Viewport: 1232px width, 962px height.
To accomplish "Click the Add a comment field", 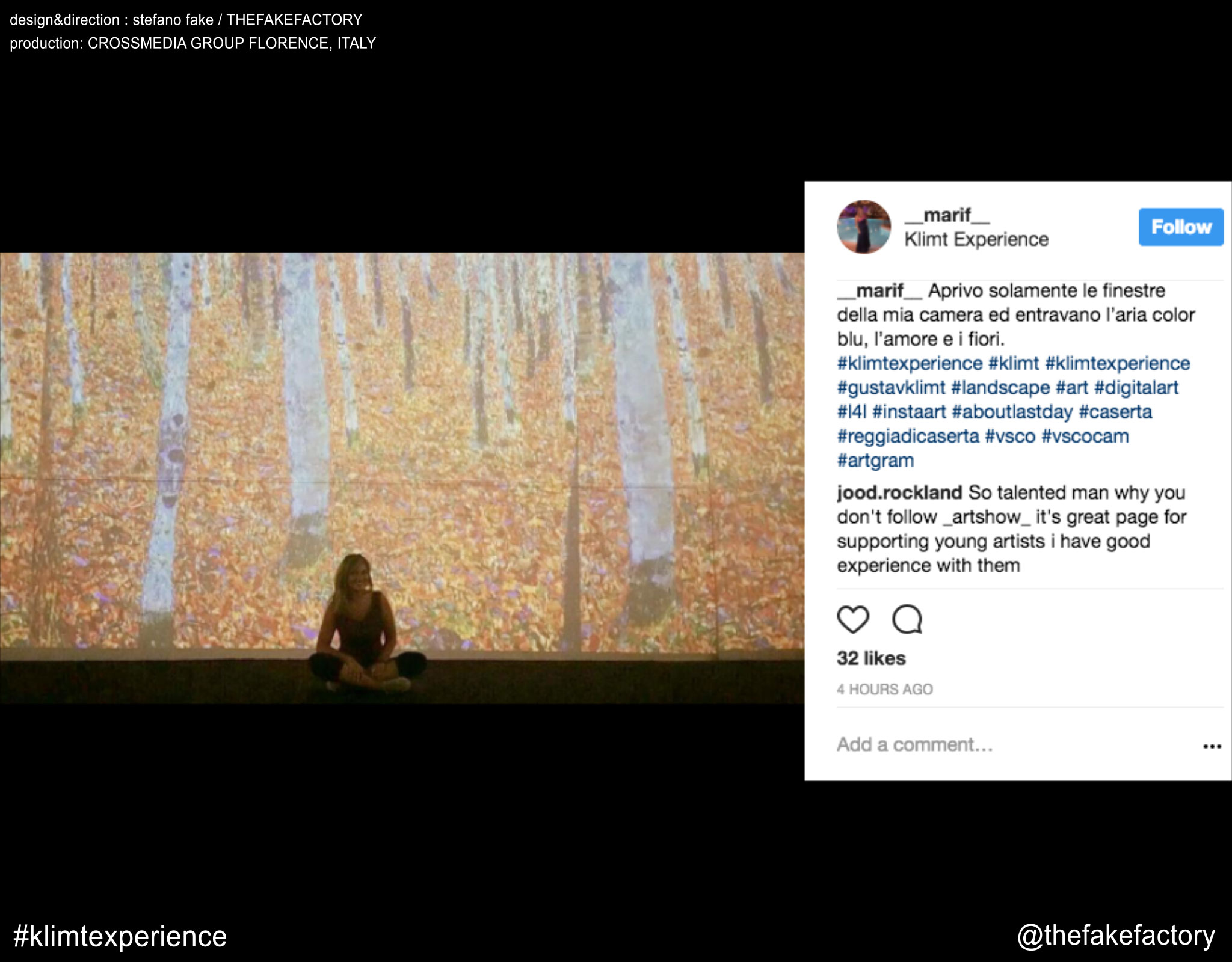I will (x=914, y=744).
